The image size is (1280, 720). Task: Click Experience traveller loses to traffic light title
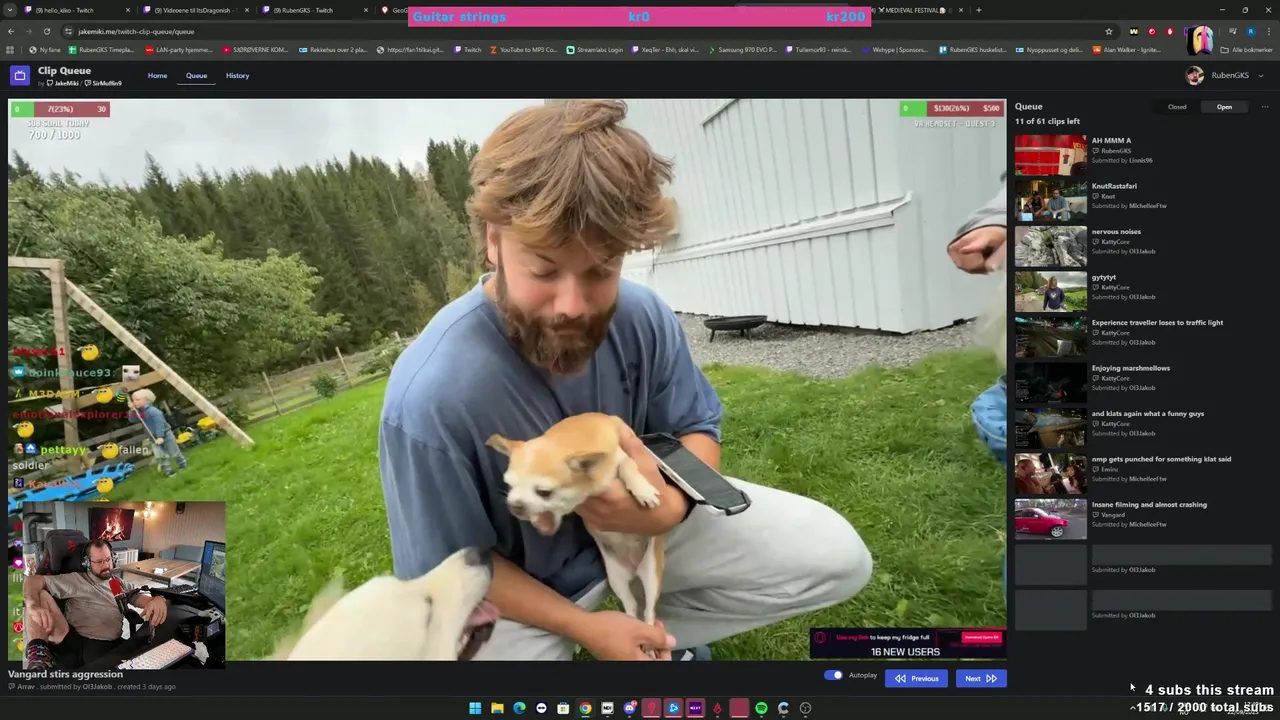point(1157,323)
